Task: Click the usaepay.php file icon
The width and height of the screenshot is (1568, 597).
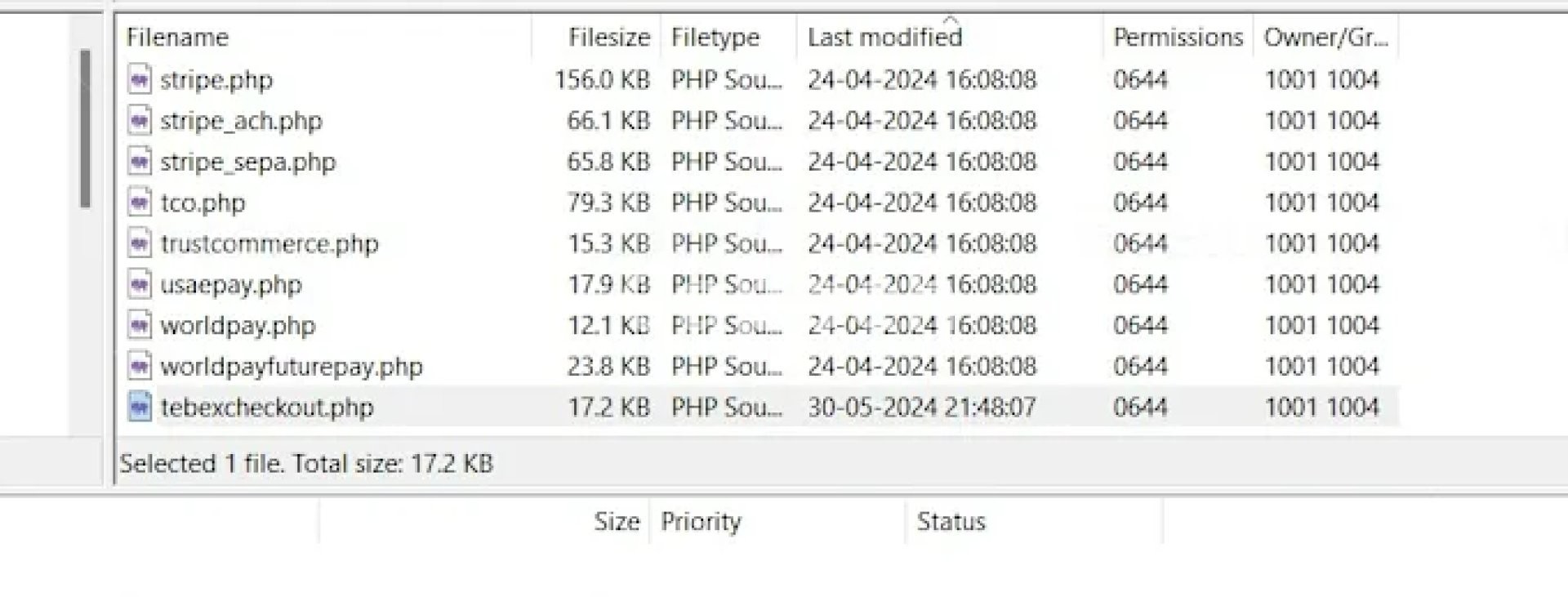Action: pos(140,284)
